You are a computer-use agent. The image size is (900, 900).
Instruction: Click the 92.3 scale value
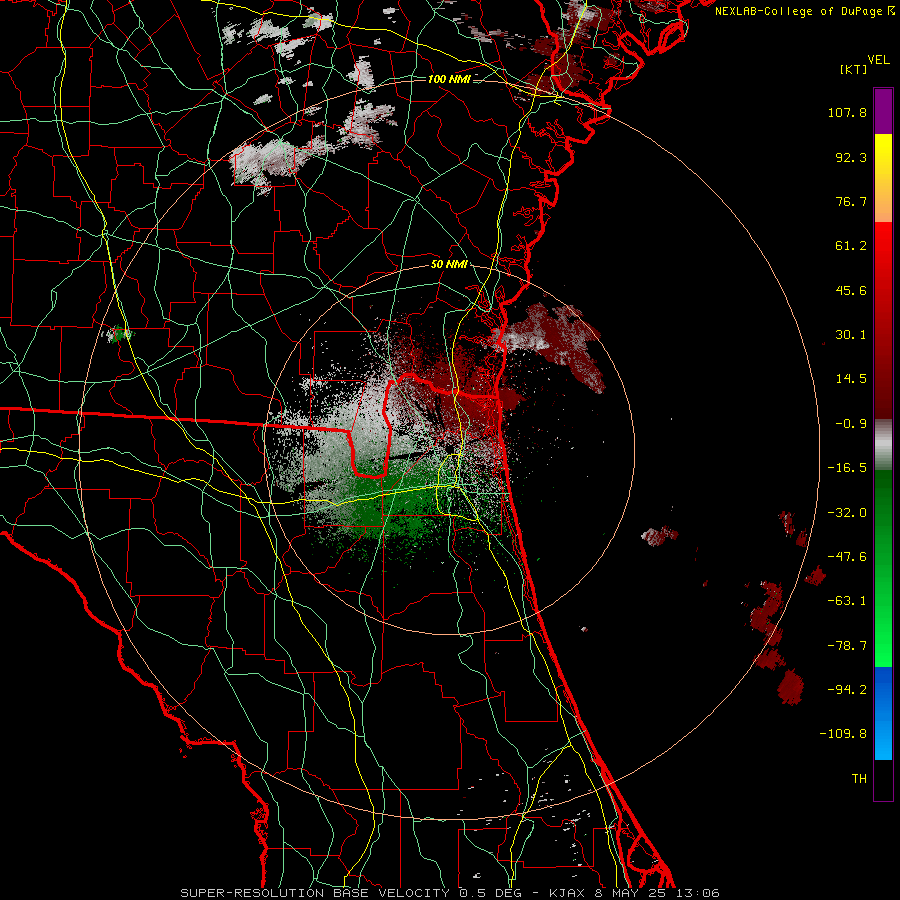point(851,157)
